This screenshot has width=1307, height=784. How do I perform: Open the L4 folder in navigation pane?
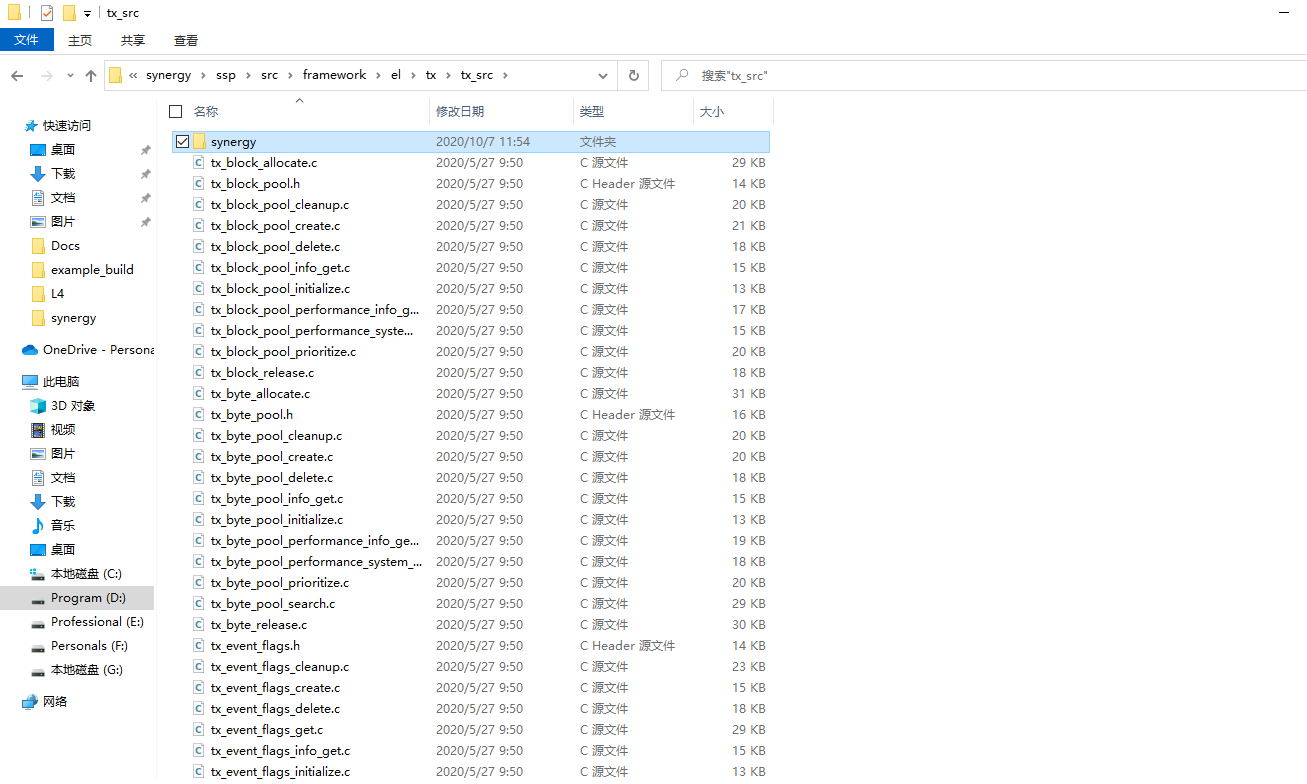point(57,293)
